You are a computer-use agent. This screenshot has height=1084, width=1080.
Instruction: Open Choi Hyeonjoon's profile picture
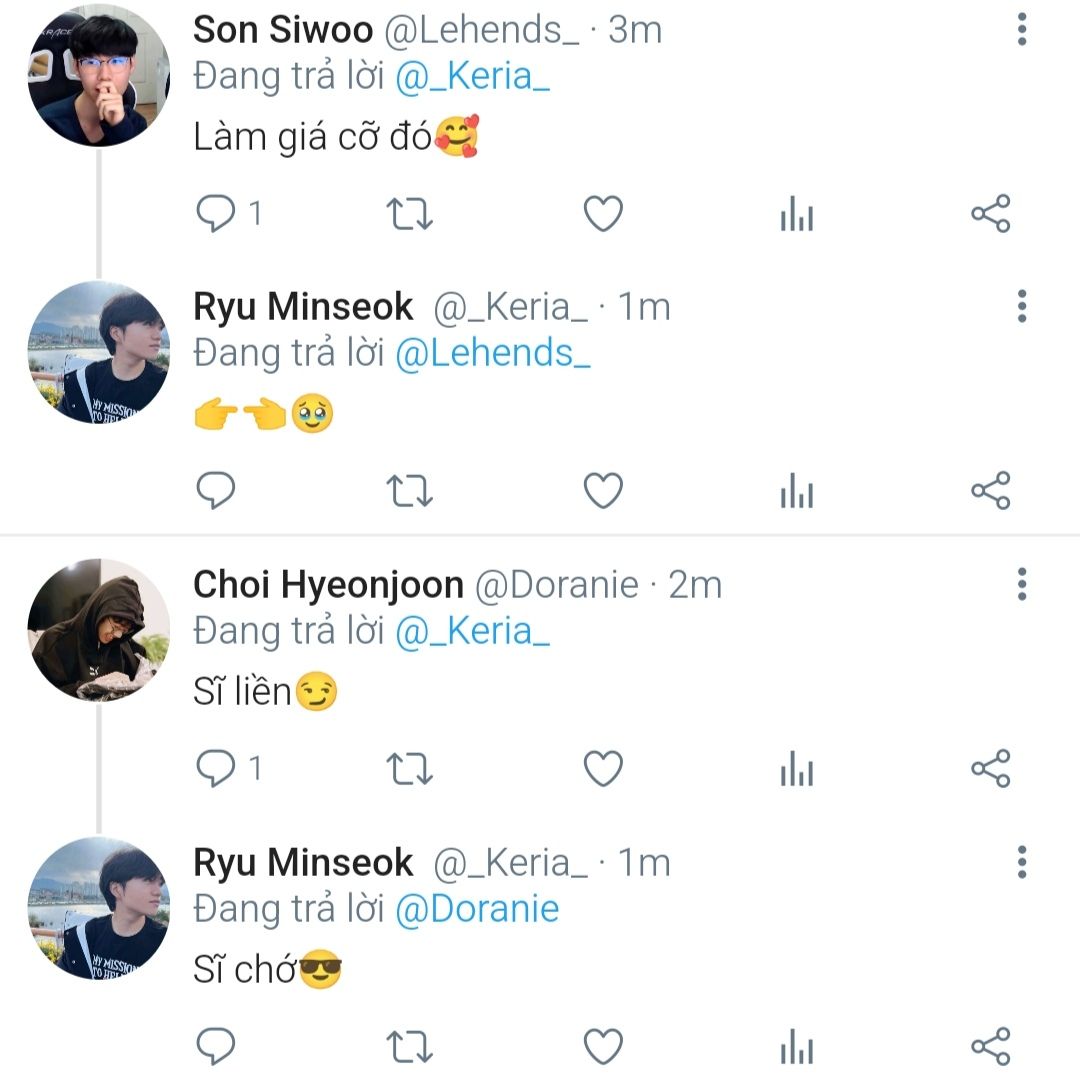coord(98,630)
